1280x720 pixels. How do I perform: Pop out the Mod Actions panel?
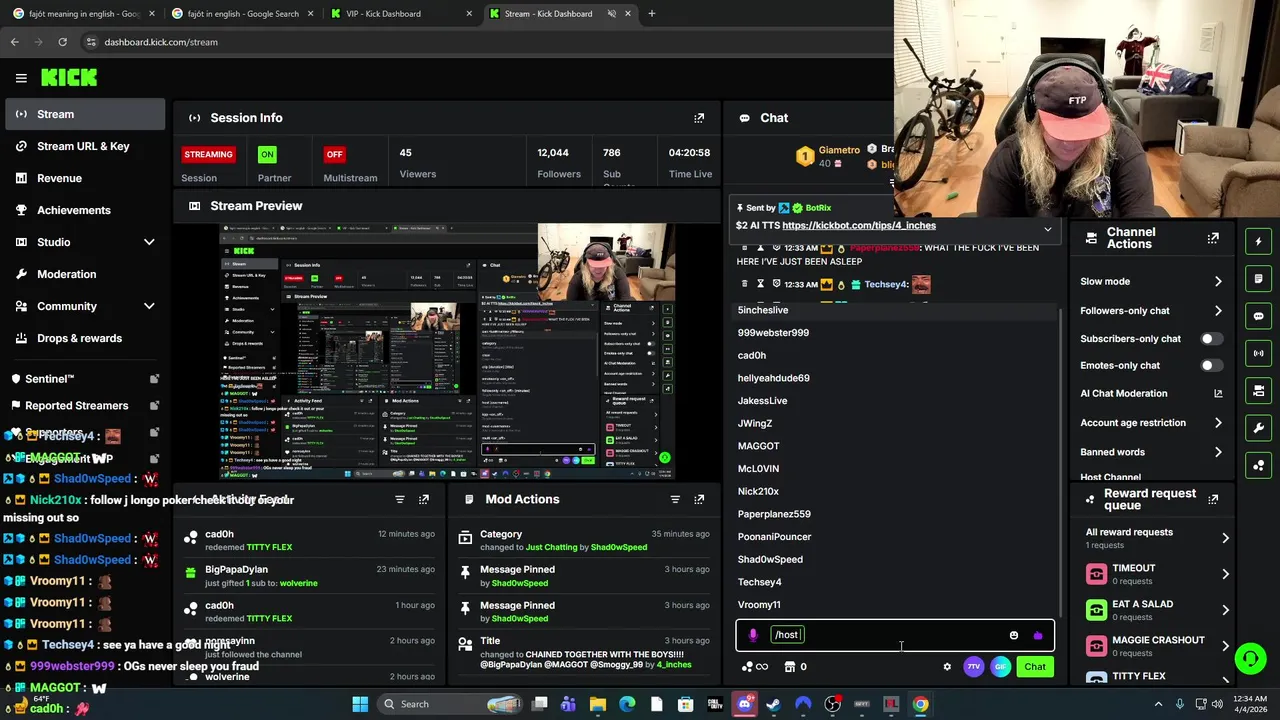[699, 499]
